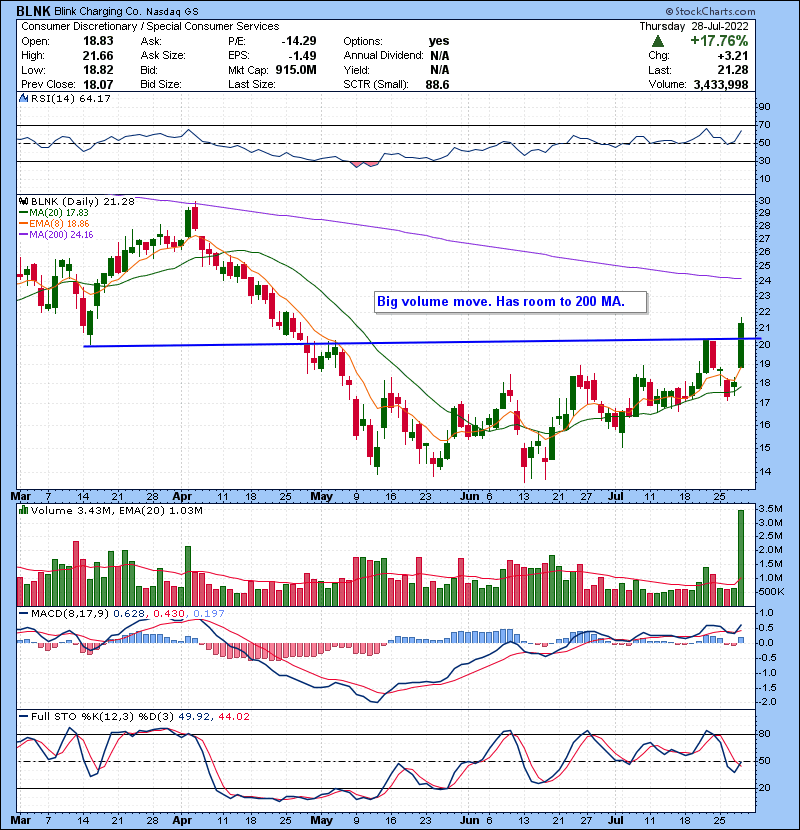Click the 90 level on the RSI axis
800x830 pixels.
(x=764, y=107)
